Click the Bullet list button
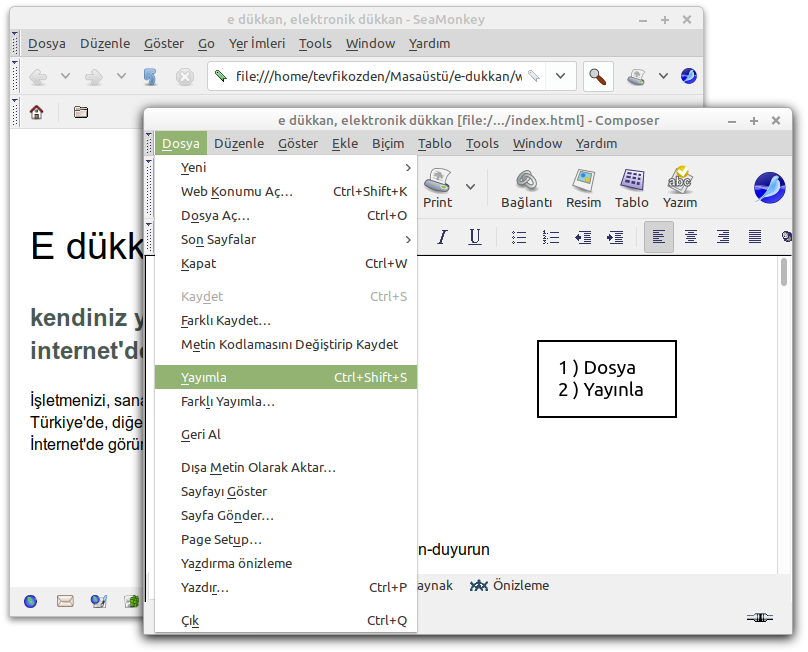 (x=519, y=237)
